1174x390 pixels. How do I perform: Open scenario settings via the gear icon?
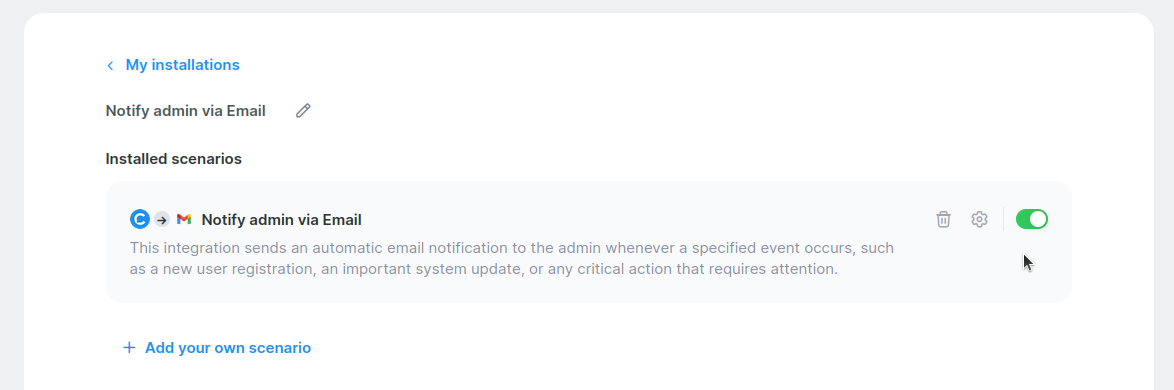coord(979,219)
